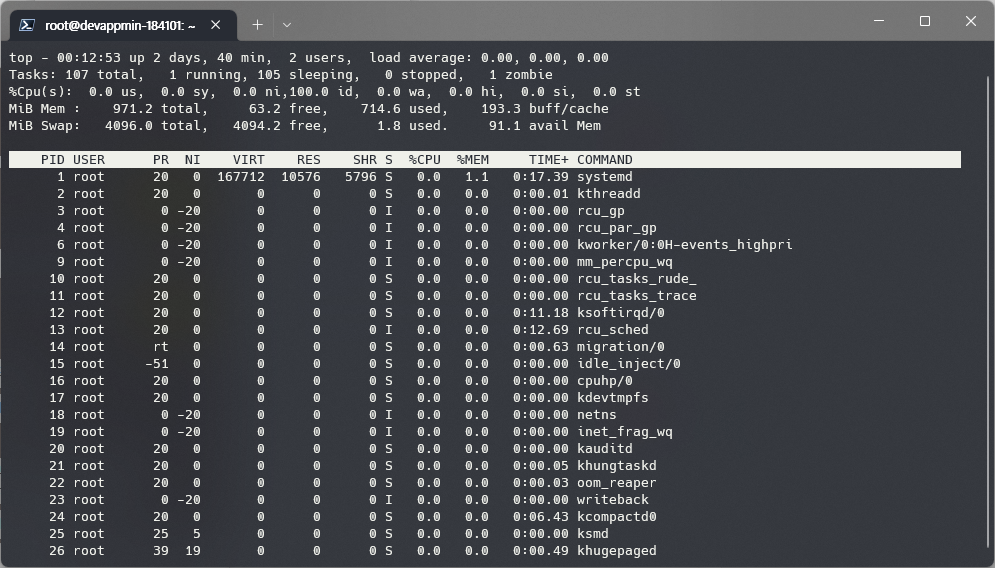
Task: Click the PID column header
Action: [52, 160]
